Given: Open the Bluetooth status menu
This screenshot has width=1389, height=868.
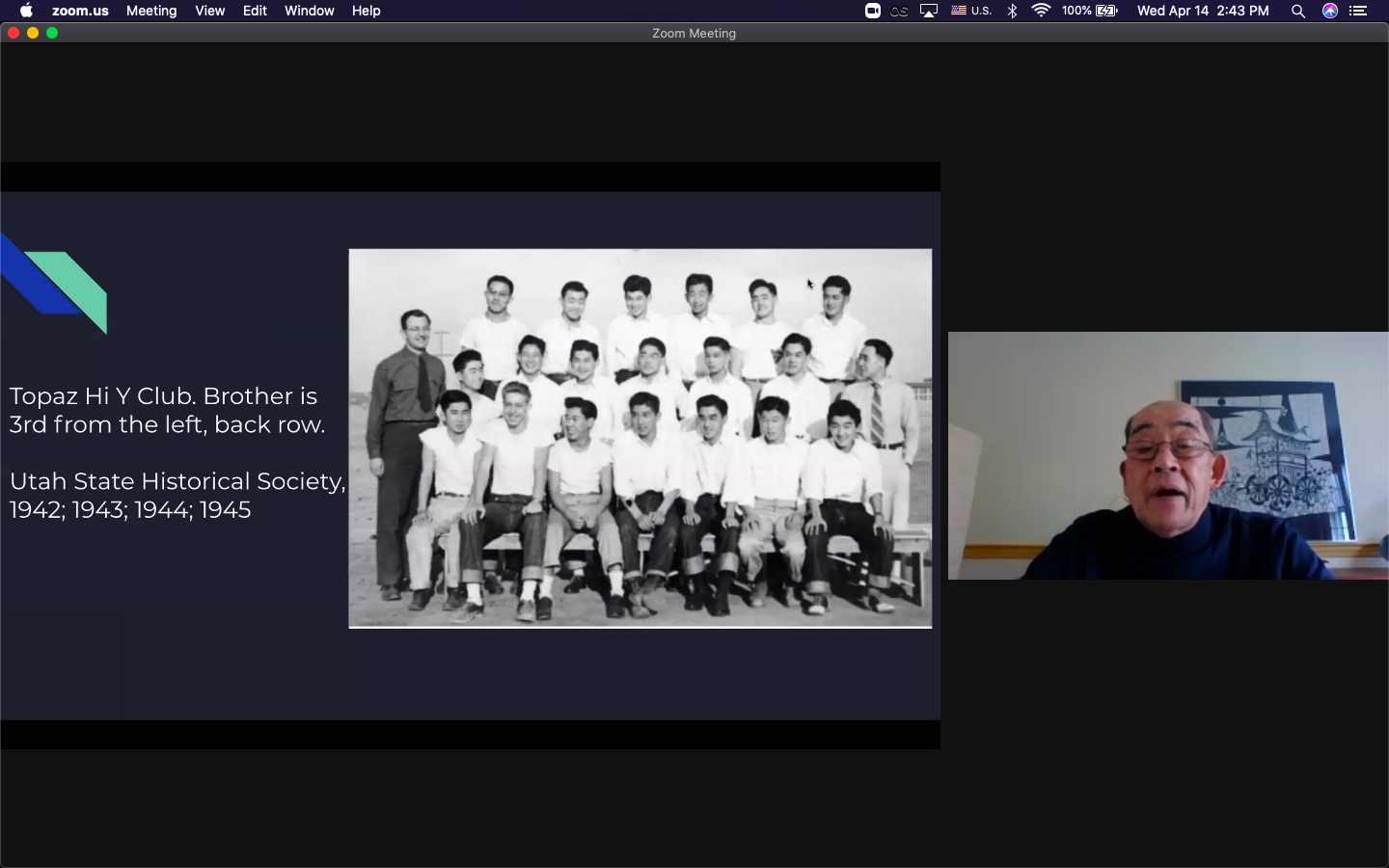Looking at the screenshot, I should tap(1012, 11).
